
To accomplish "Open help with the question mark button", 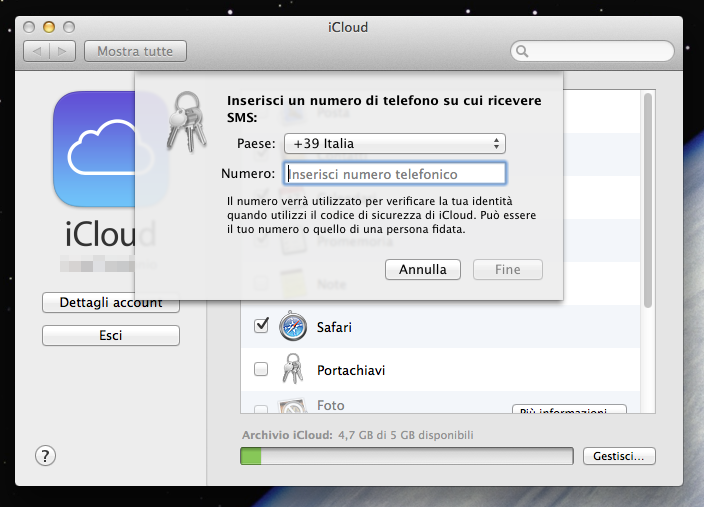I will pos(45,456).
